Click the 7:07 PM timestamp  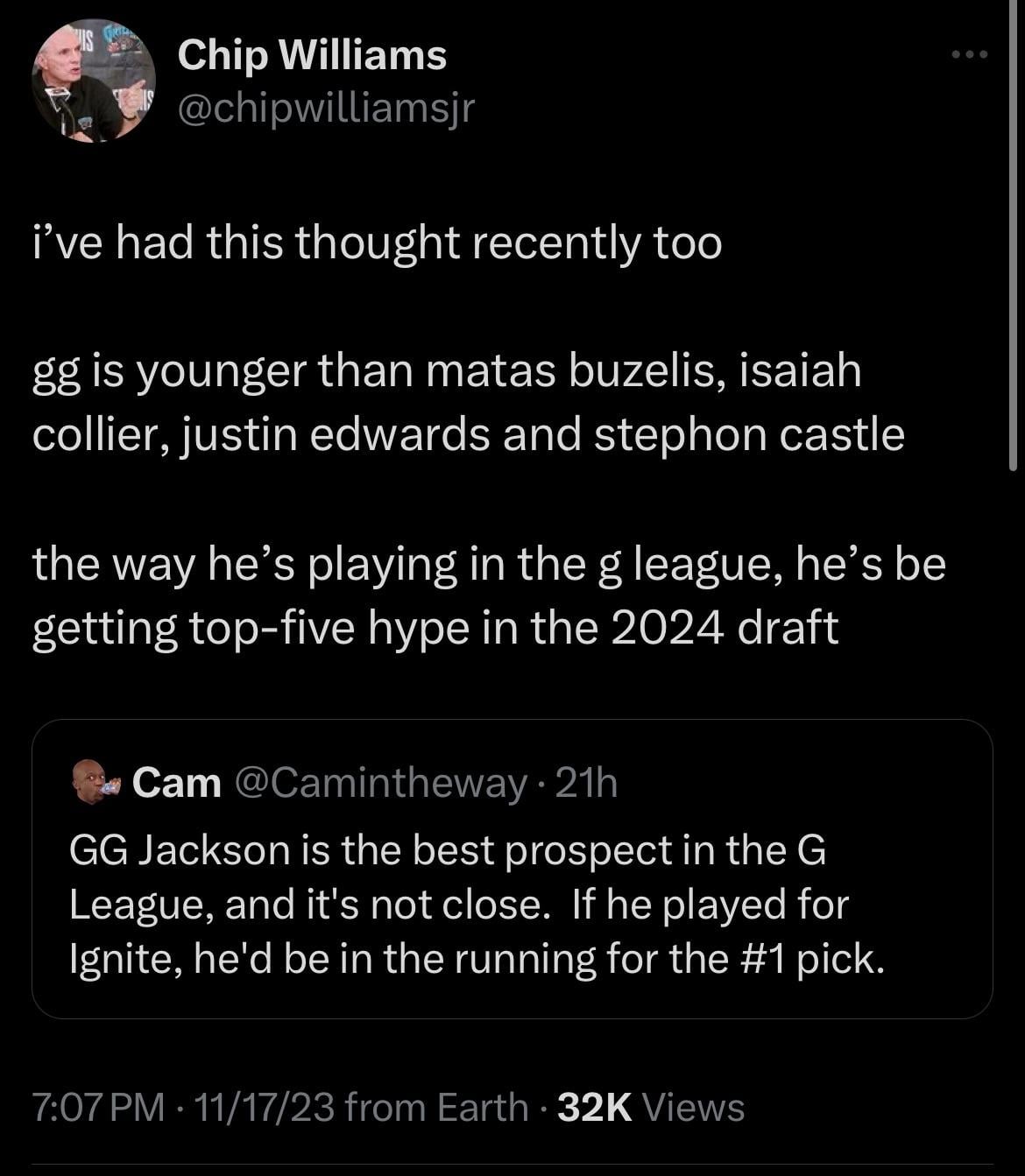pyautogui.click(x=98, y=1108)
